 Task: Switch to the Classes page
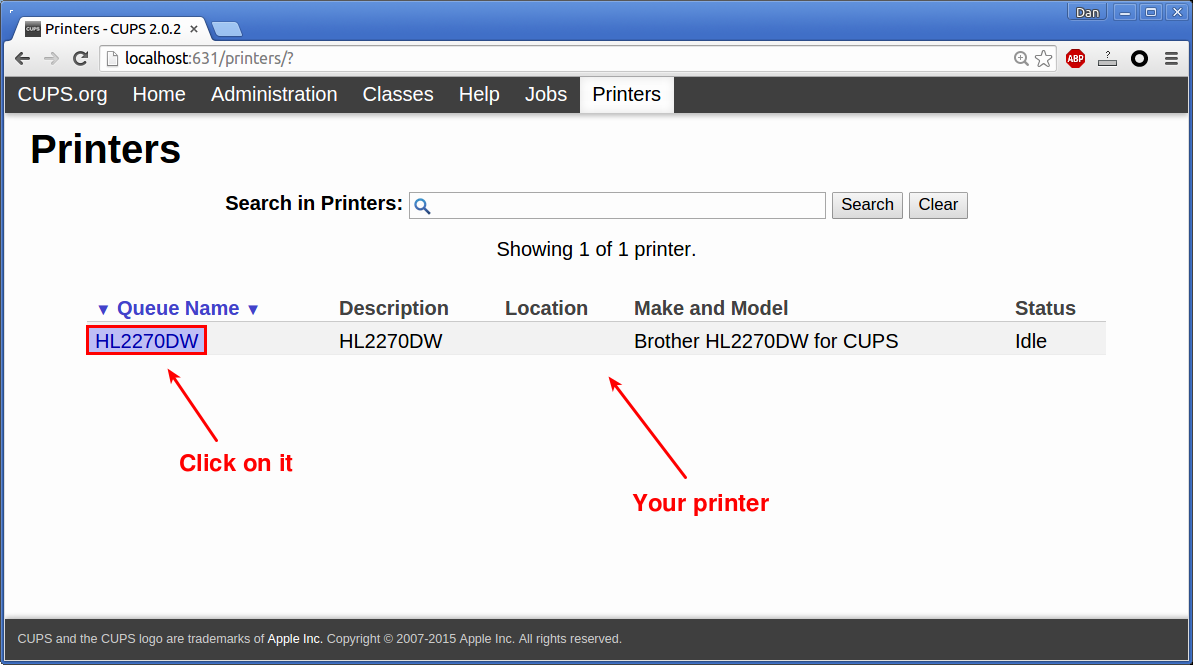398,94
